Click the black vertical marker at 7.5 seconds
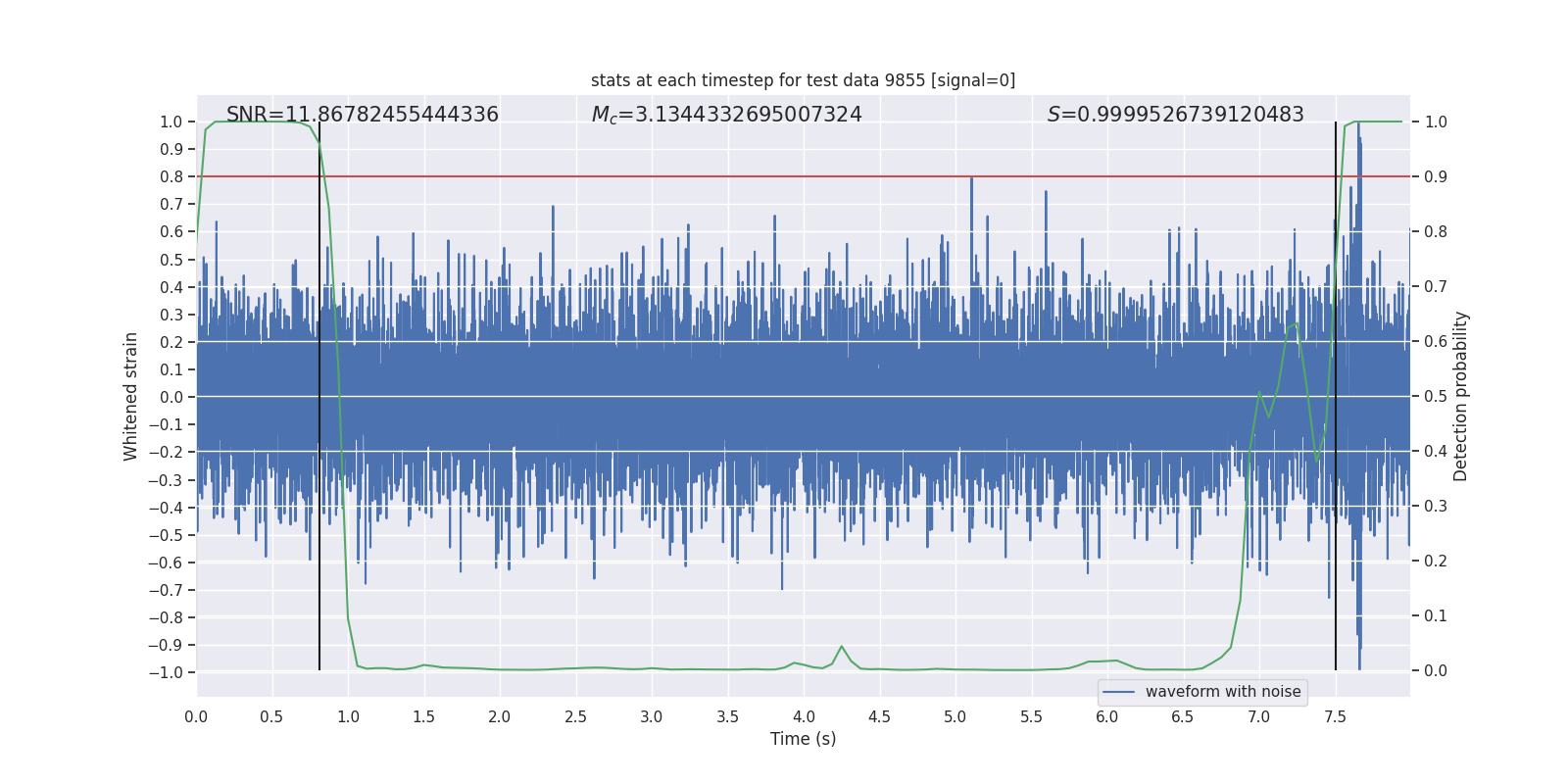The height and width of the screenshot is (784, 1568). pyautogui.click(x=1336, y=588)
